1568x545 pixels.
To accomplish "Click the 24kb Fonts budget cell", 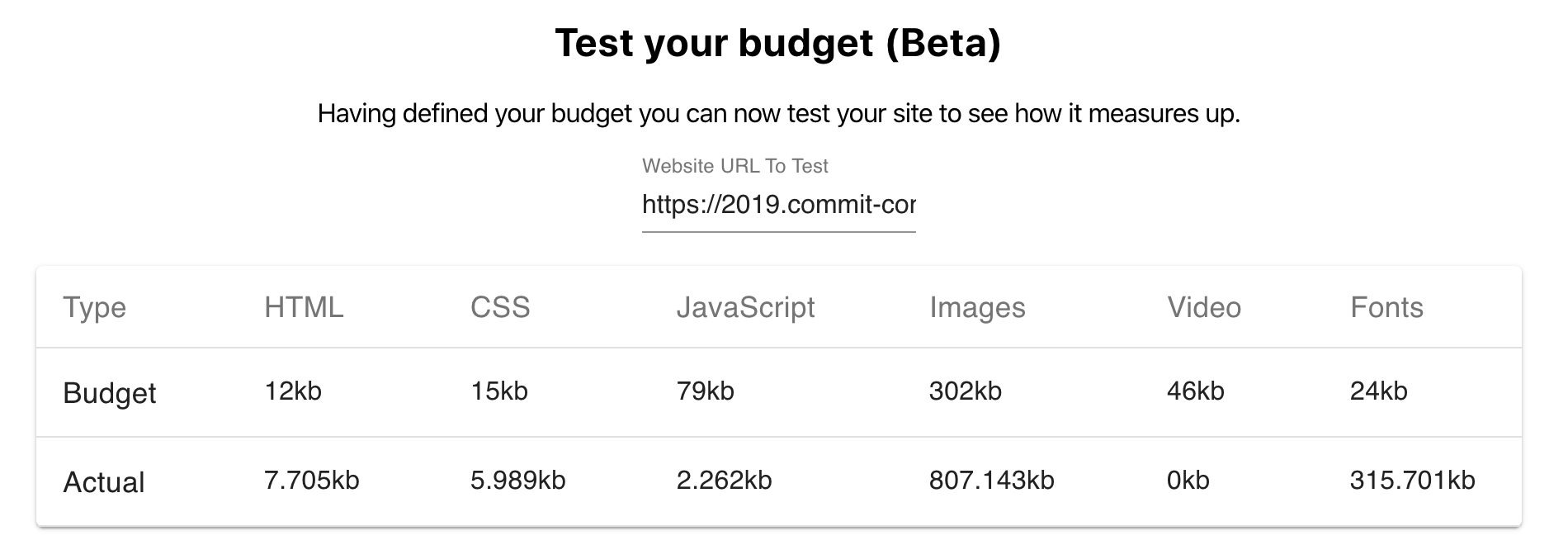I will 1379,391.
